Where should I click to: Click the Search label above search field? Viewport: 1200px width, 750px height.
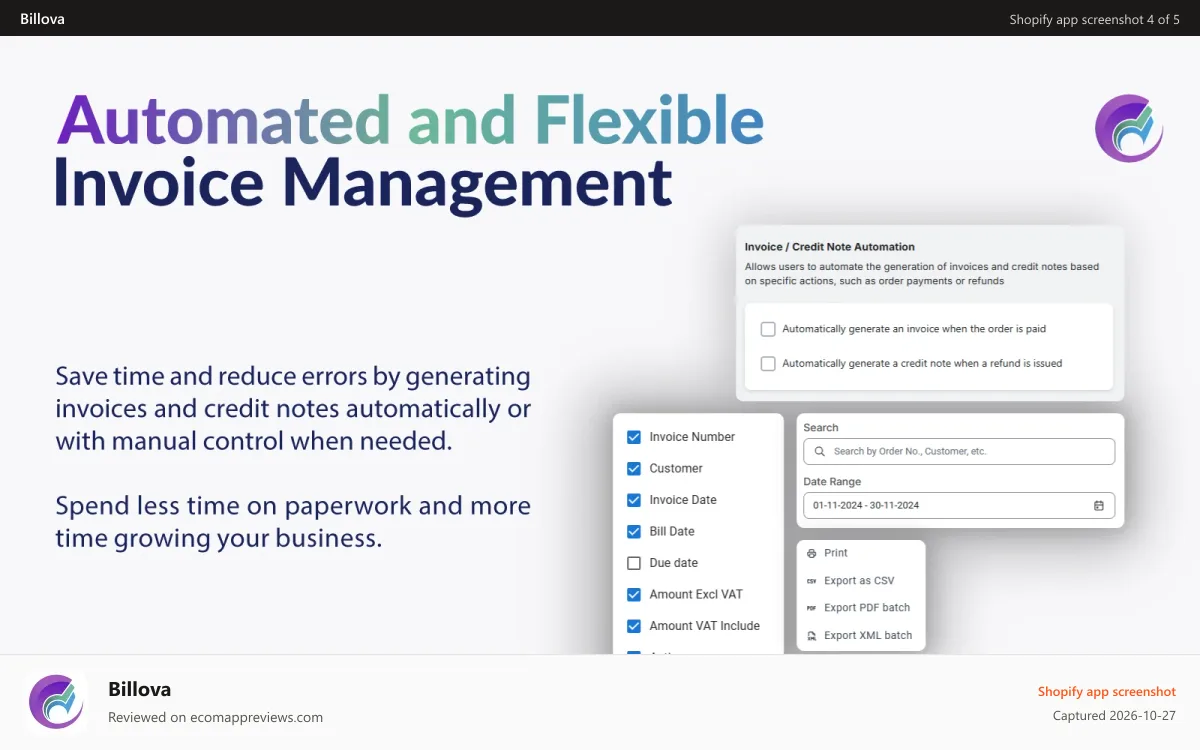tap(821, 428)
